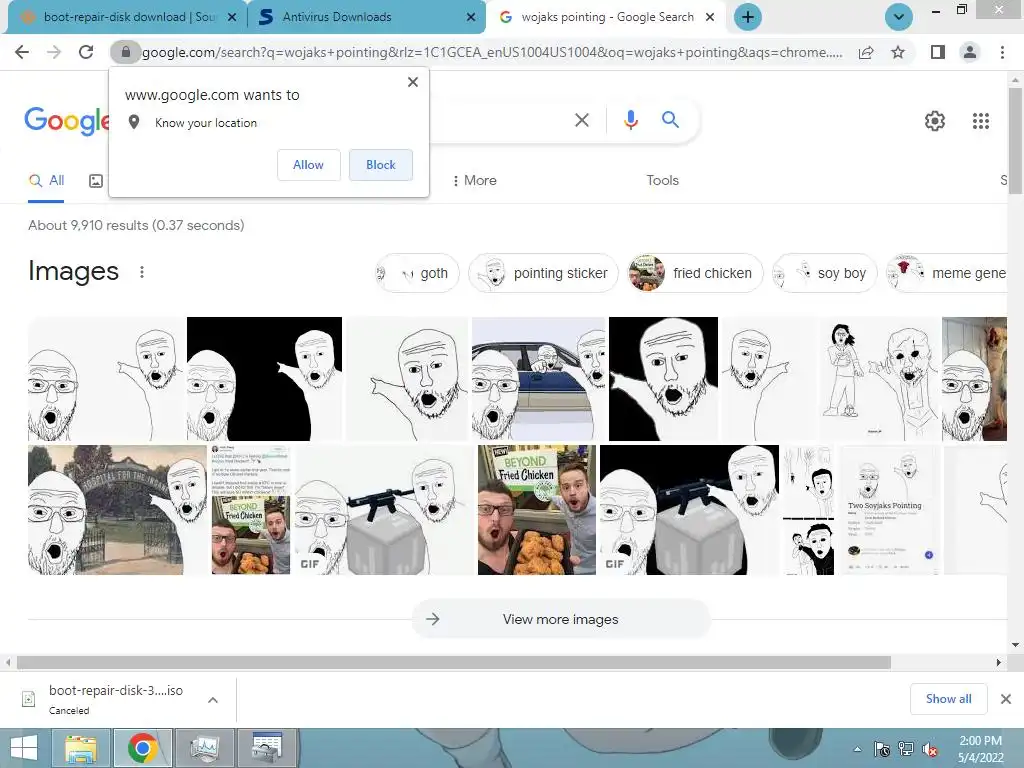Open the black background two wojaks thumbnail
This screenshot has width=1024, height=768.
[x=264, y=379]
